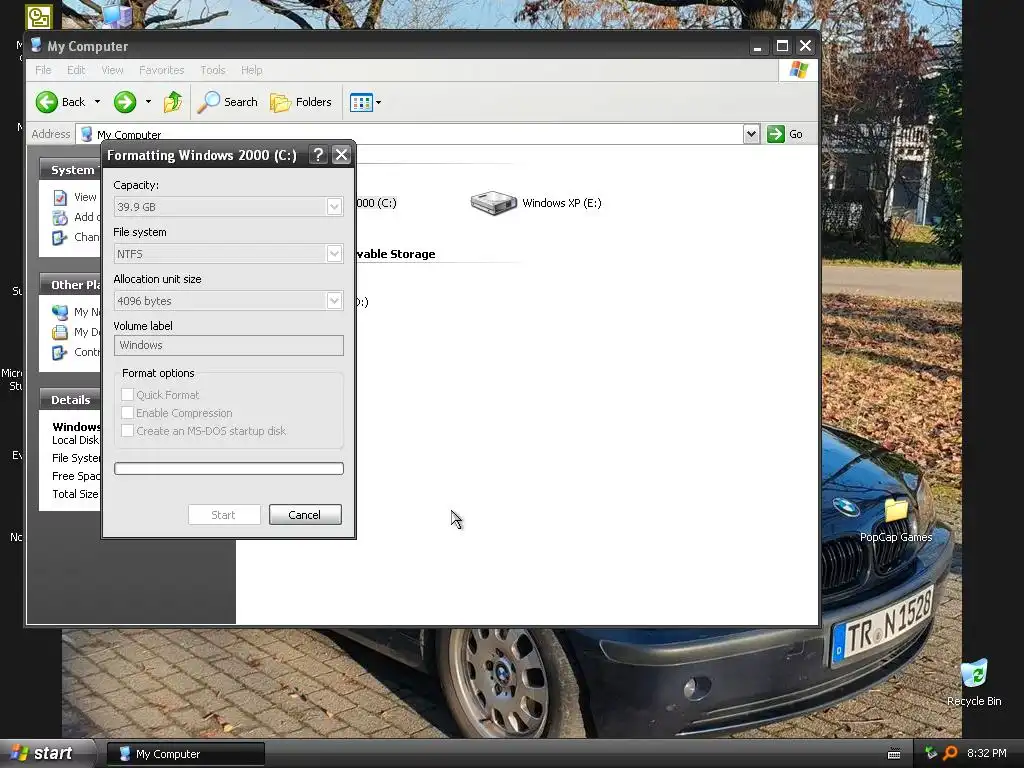This screenshot has width=1024, height=768.
Task: Open My Network Places icon
Action: [60, 312]
